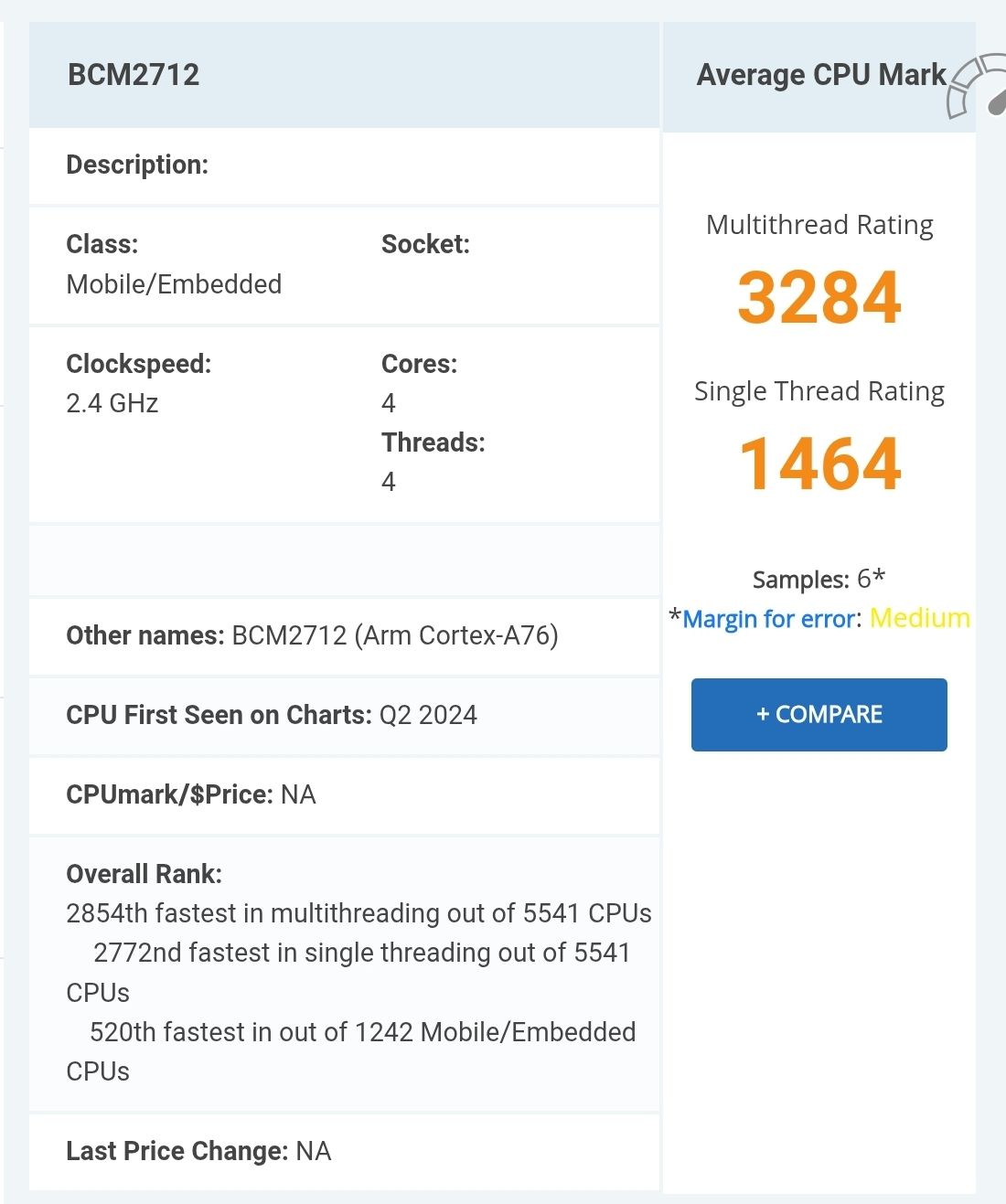
Task: Select the Clockspeed 2.4 GHz value
Action: point(112,402)
